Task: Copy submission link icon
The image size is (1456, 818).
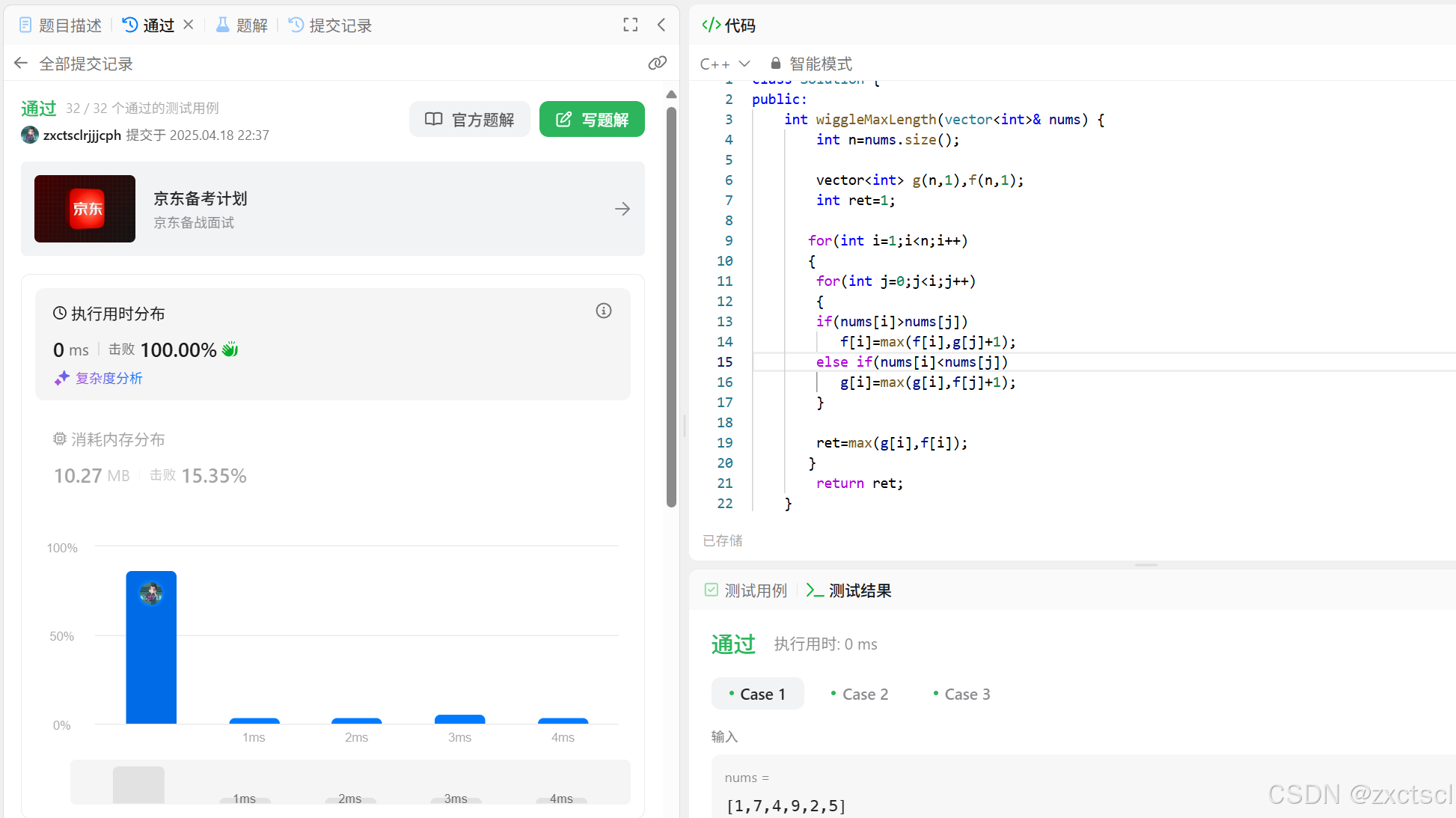Action: (657, 64)
